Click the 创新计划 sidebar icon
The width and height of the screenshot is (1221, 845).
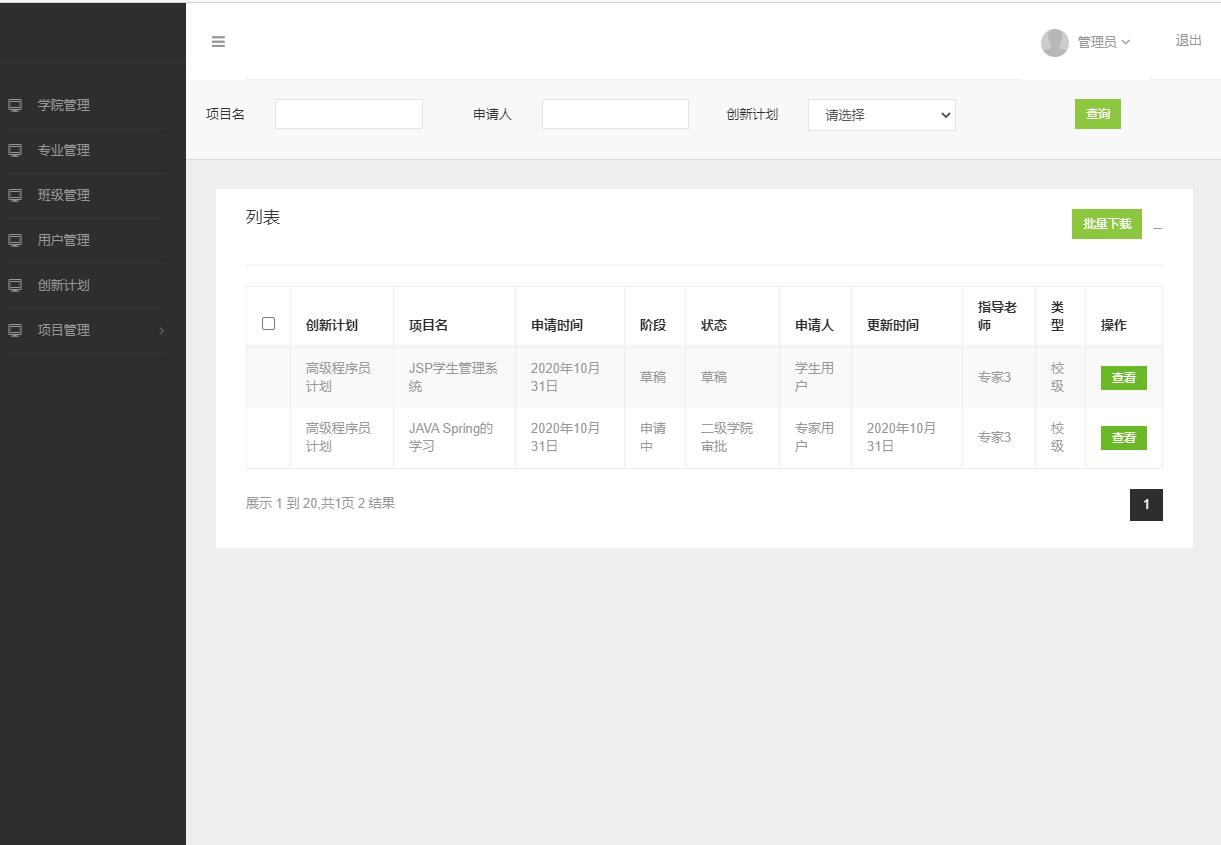coord(14,285)
